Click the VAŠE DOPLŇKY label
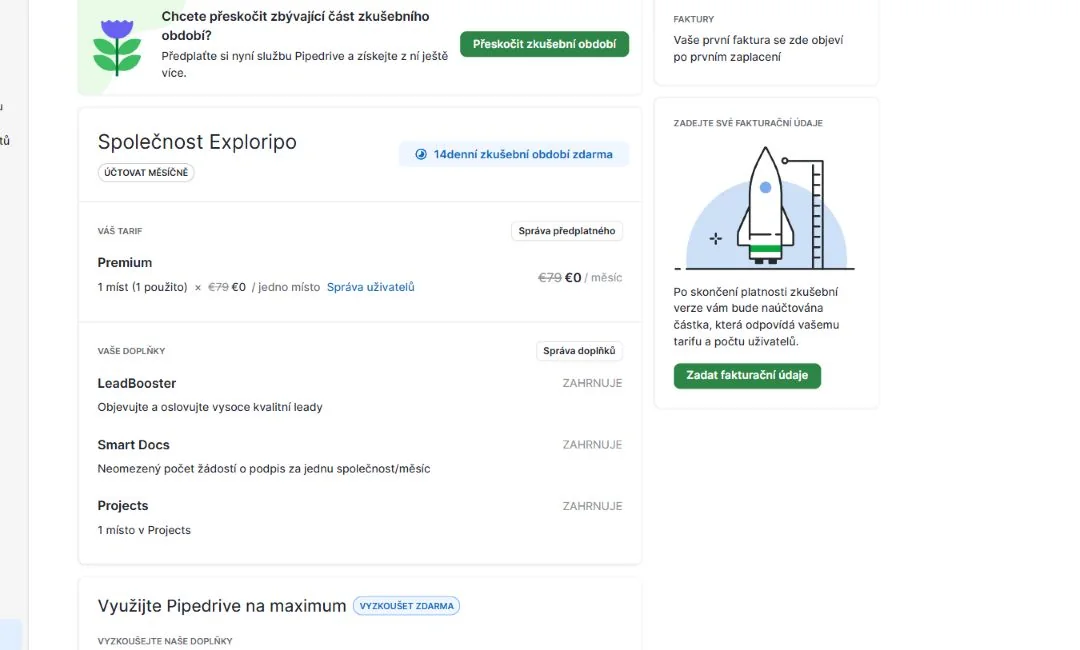The width and height of the screenshot is (1080, 650). (132, 351)
